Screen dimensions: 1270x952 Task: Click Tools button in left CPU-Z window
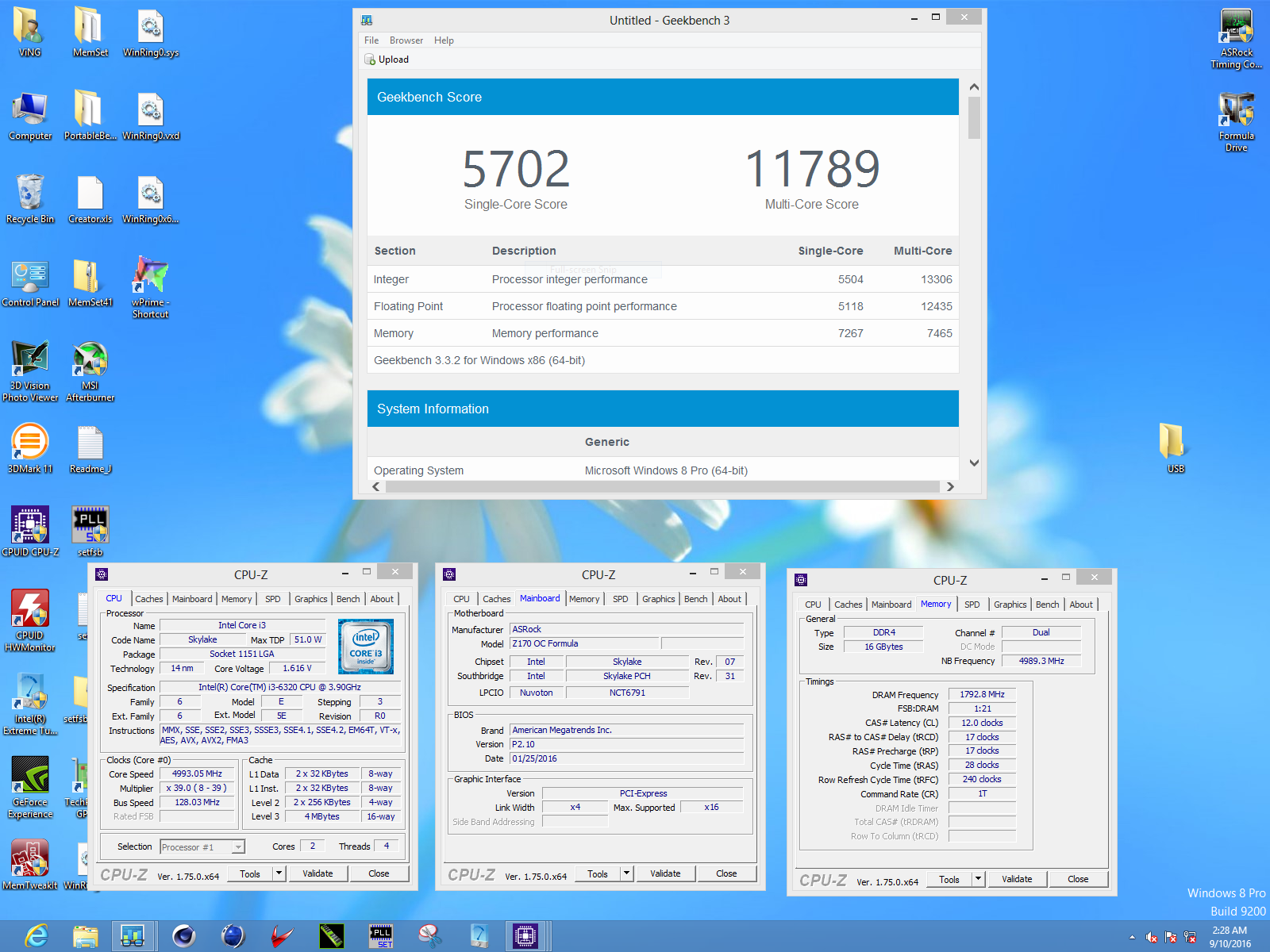point(250,873)
